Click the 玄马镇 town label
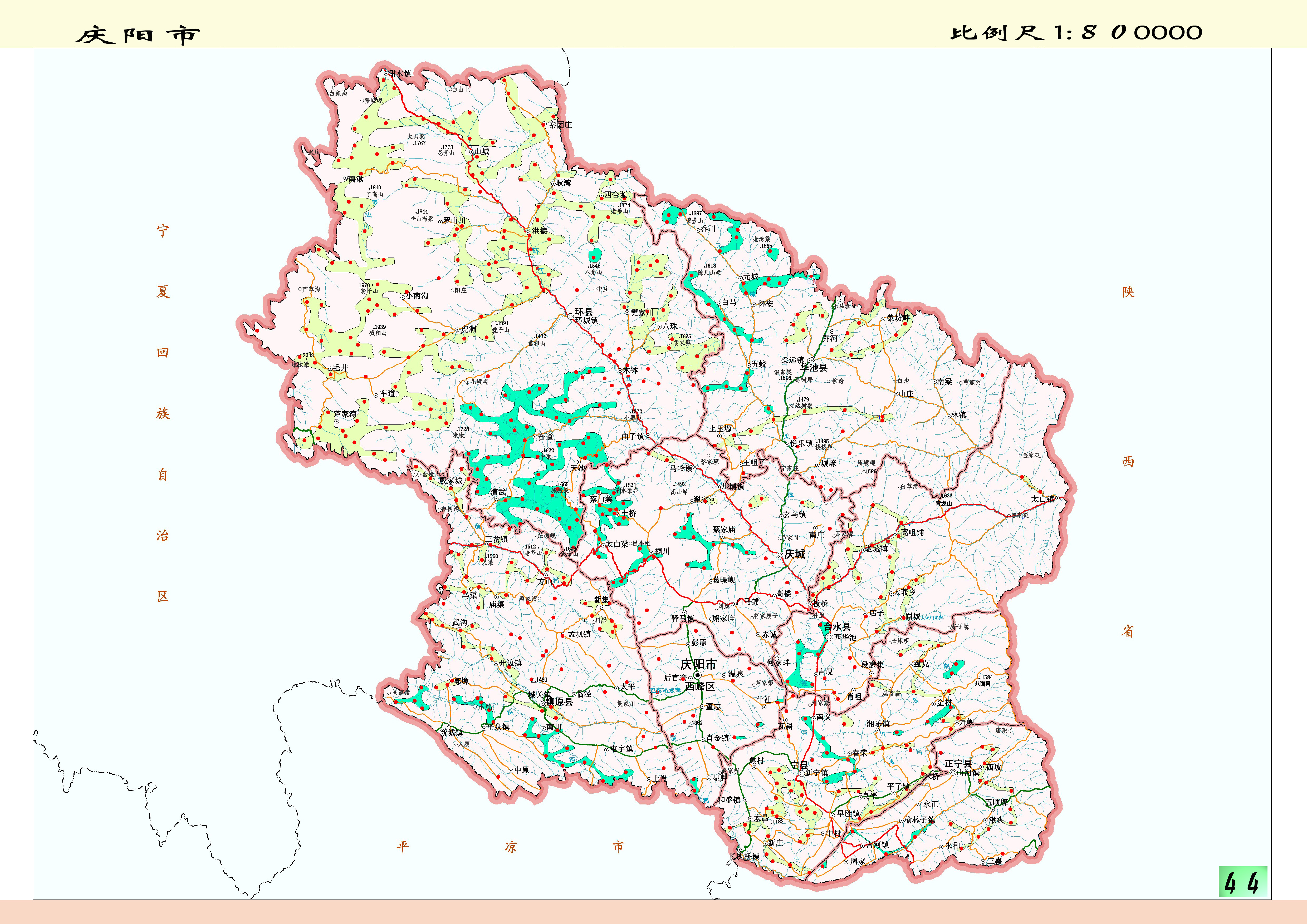Screen dimensions: 1307x924 (x=795, y=514)
